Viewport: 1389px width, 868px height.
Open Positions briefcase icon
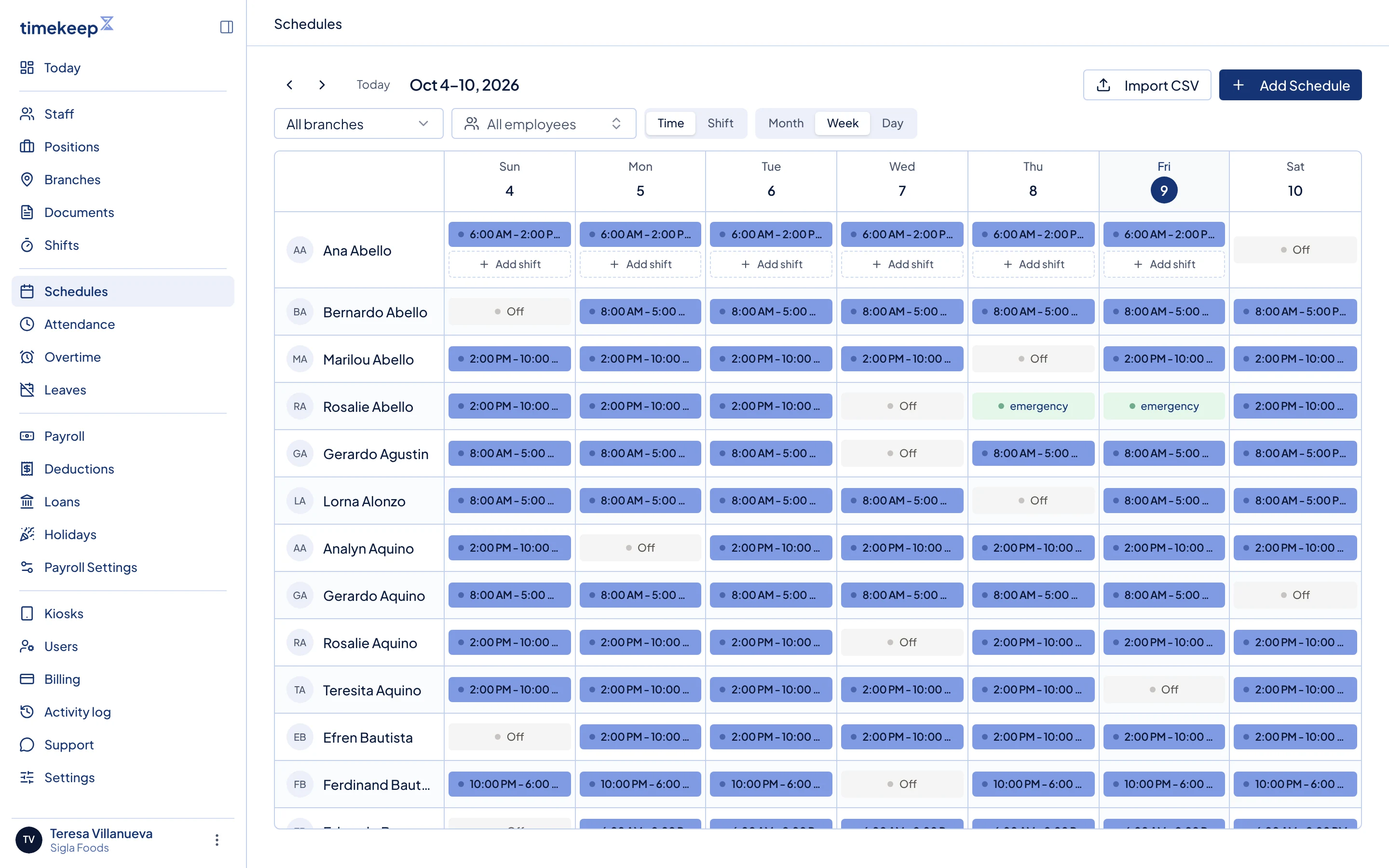[x=27, y=147]
